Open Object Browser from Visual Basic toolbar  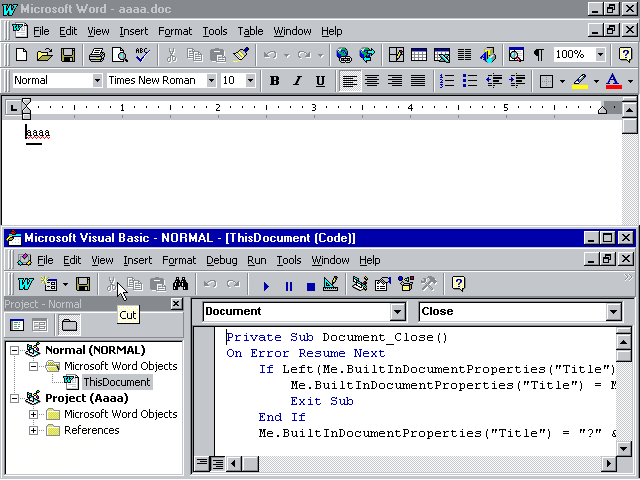(406, 284)
